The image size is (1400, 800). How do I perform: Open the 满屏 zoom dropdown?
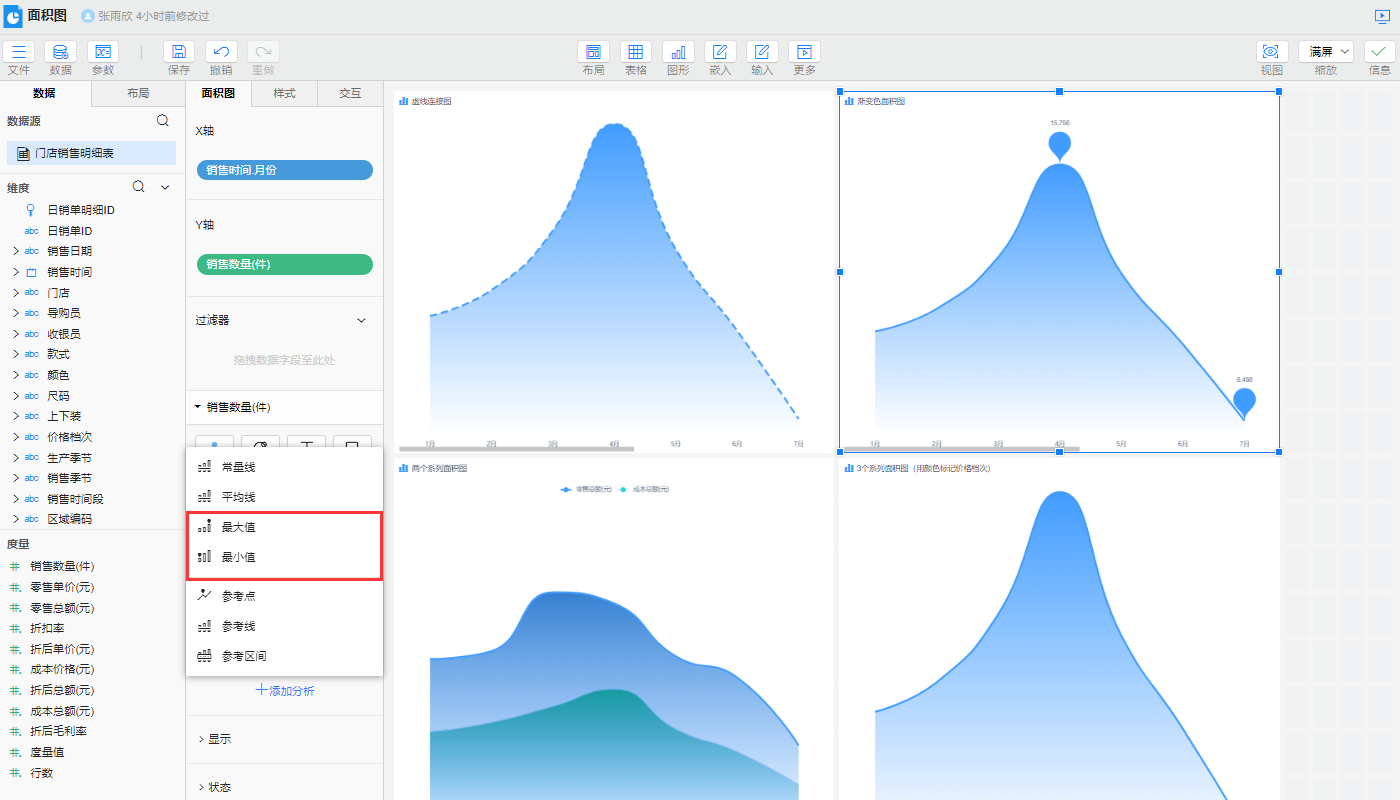(1326, 51)
